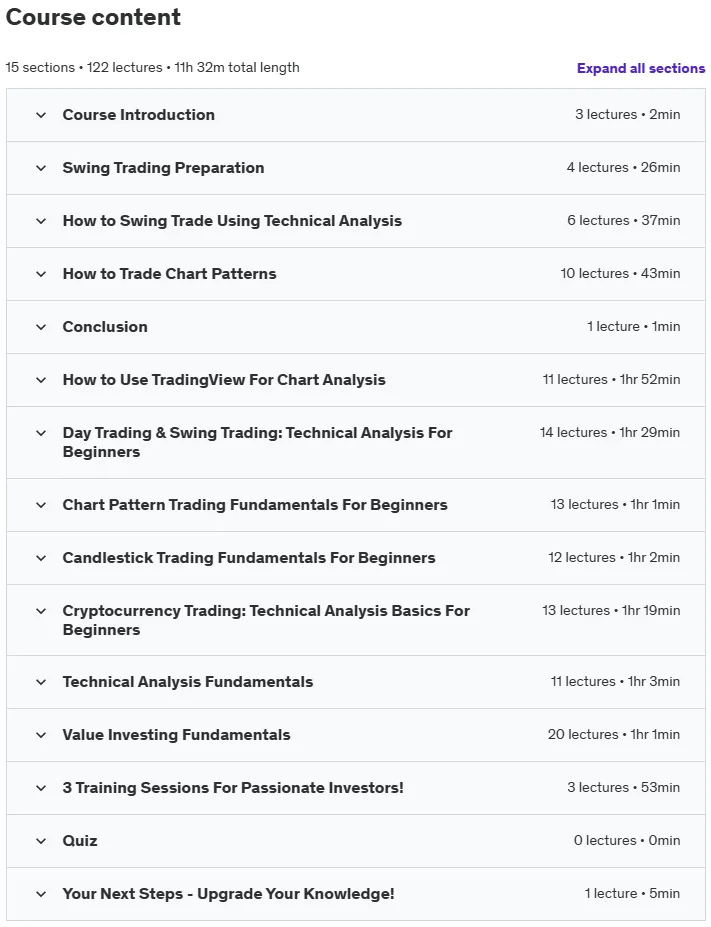Click the 11 lectures • 1hr 52min label
Screen dimensions: 711x927
[611, 380]
